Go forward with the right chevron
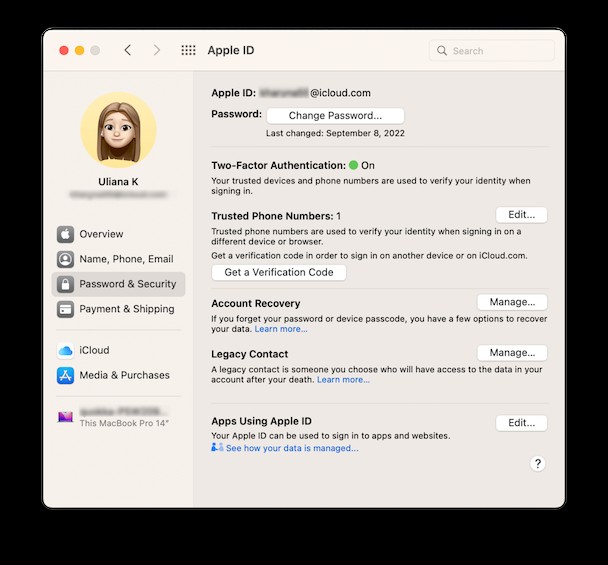Viewport: 608px width, 565px height. [x=157, y=50]
